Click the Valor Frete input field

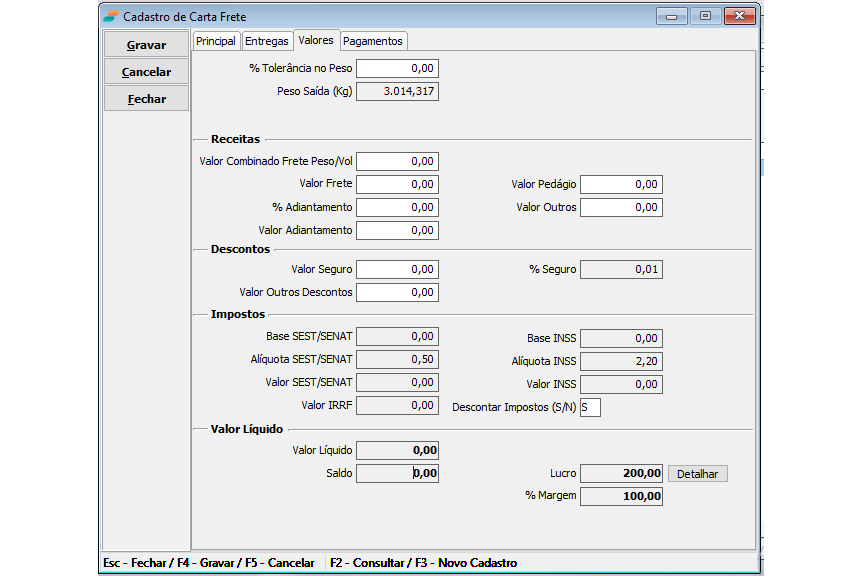point(397,185)
